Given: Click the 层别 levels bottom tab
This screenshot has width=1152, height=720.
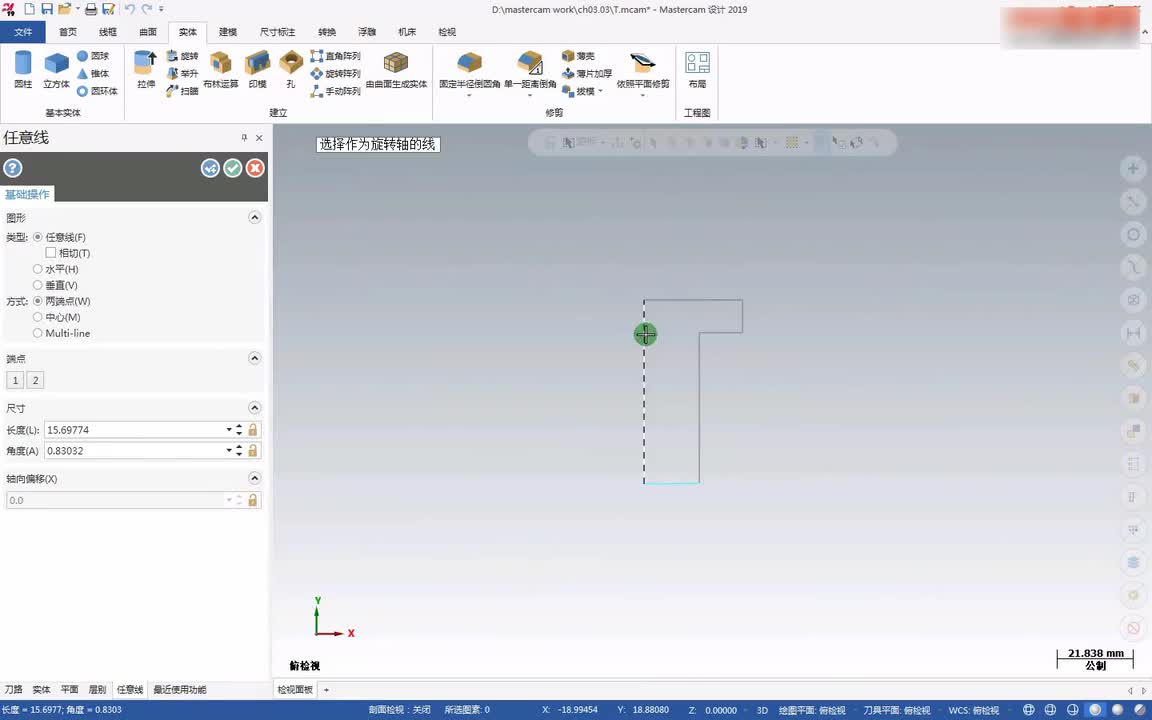Looking at the screenshot, I should (x=97, y=690).
